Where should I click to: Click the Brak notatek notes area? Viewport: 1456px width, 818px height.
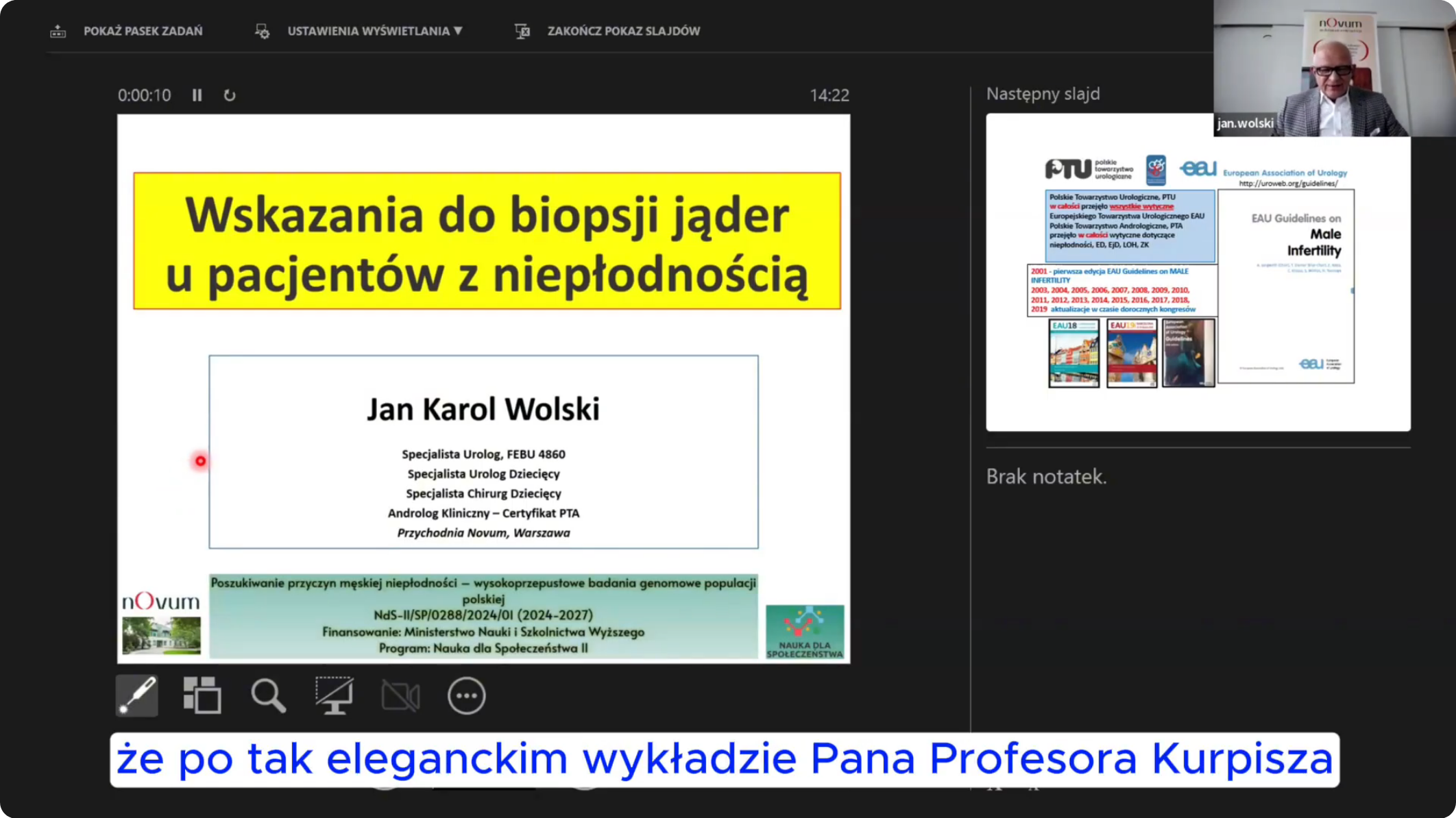[1046, 477]
